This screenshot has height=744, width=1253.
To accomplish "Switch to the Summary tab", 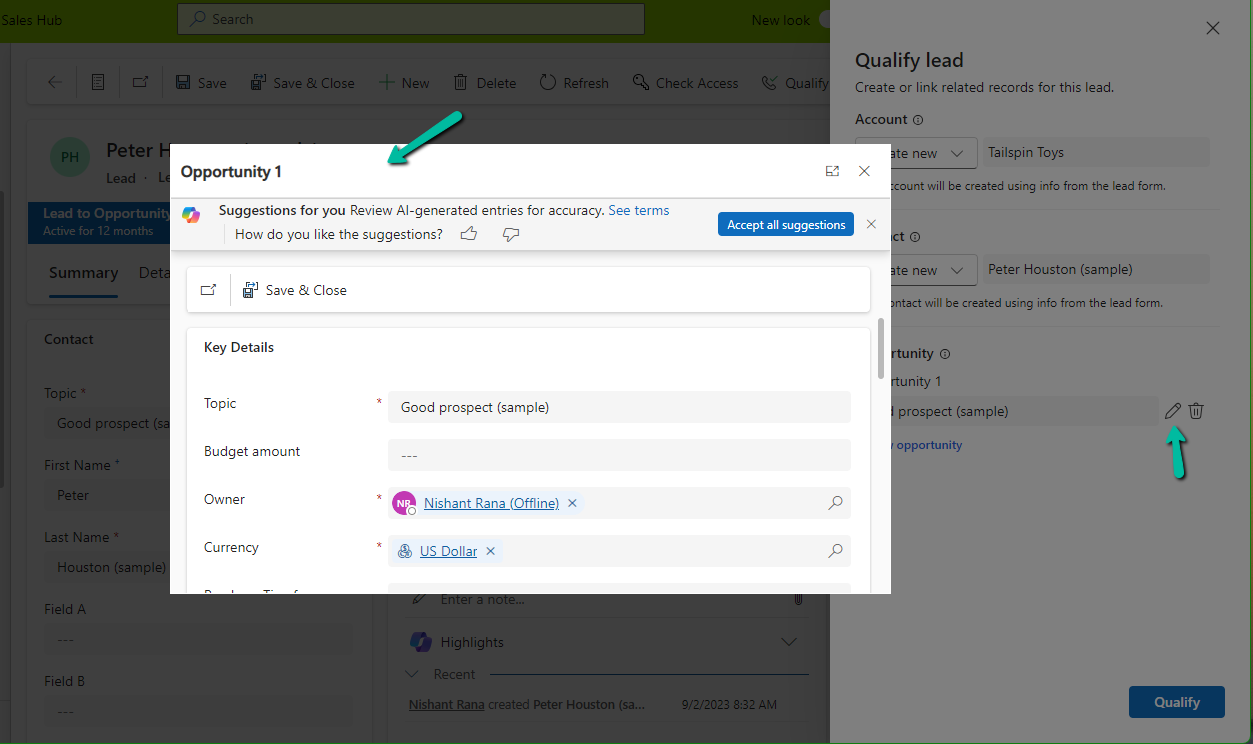I will tap(83, 272).
